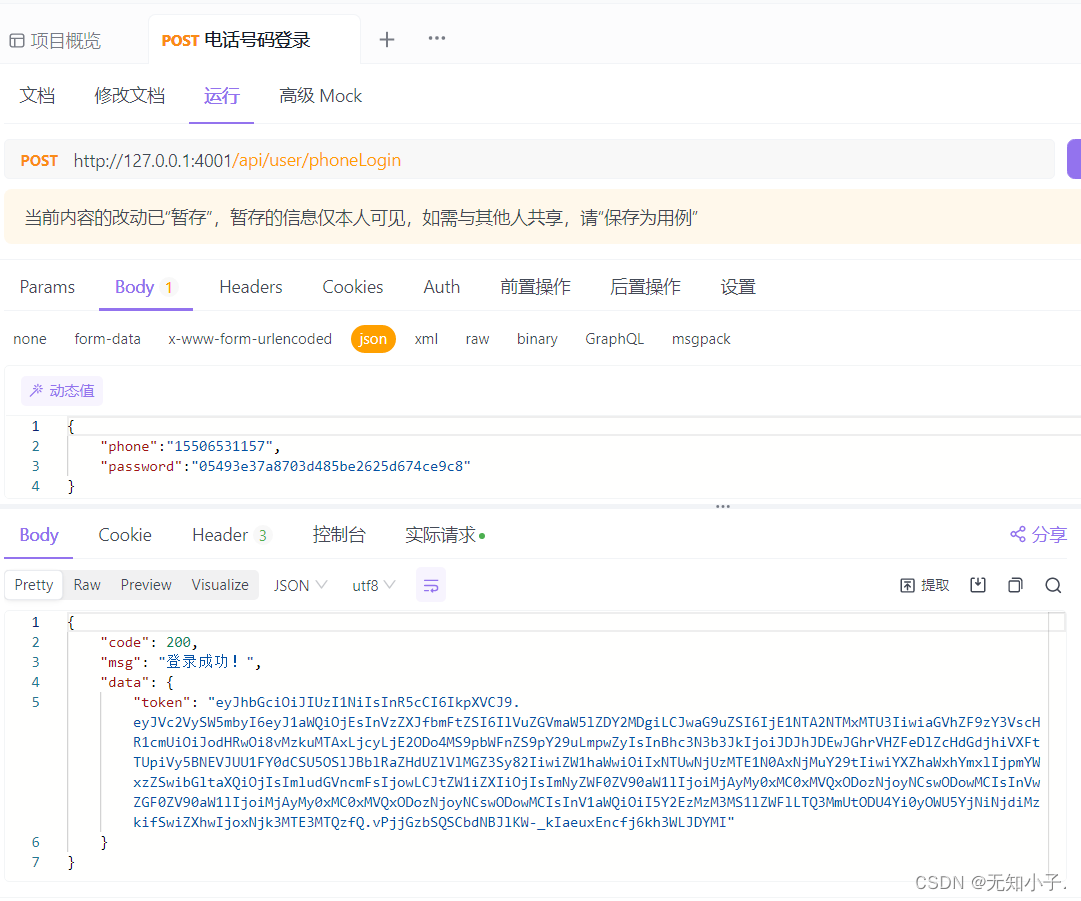The image size is (1081, 901).
Task: Switch response view to Raw
Action: (86, 585)
